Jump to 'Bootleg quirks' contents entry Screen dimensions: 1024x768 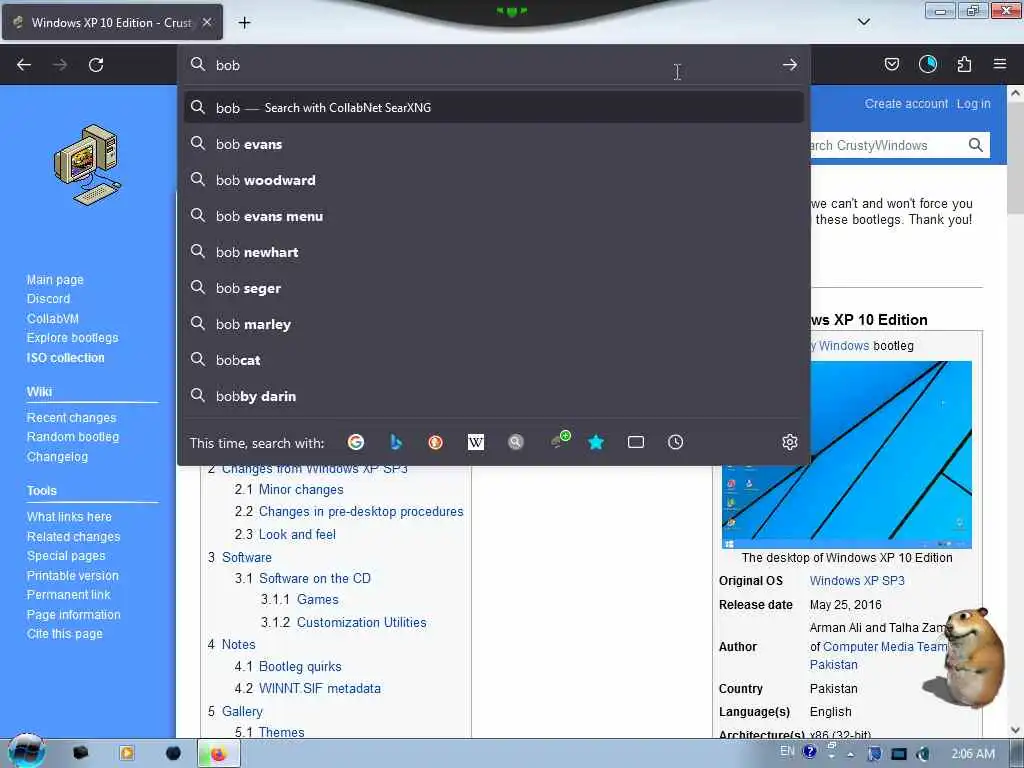click(x=300, y=667)
